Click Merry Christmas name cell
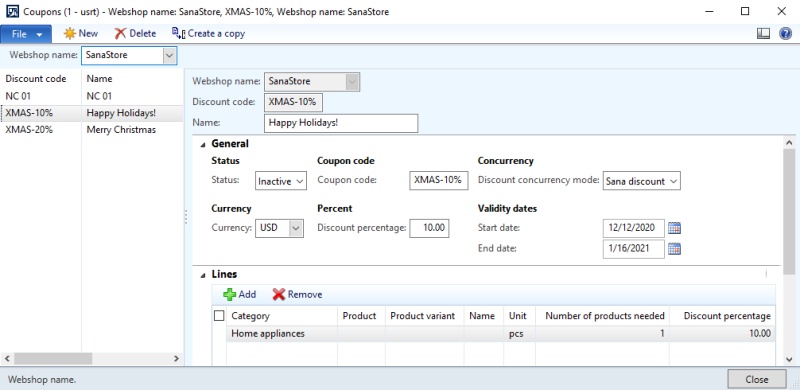The height and width of the screenshot is (390, 800). [121, 130]
